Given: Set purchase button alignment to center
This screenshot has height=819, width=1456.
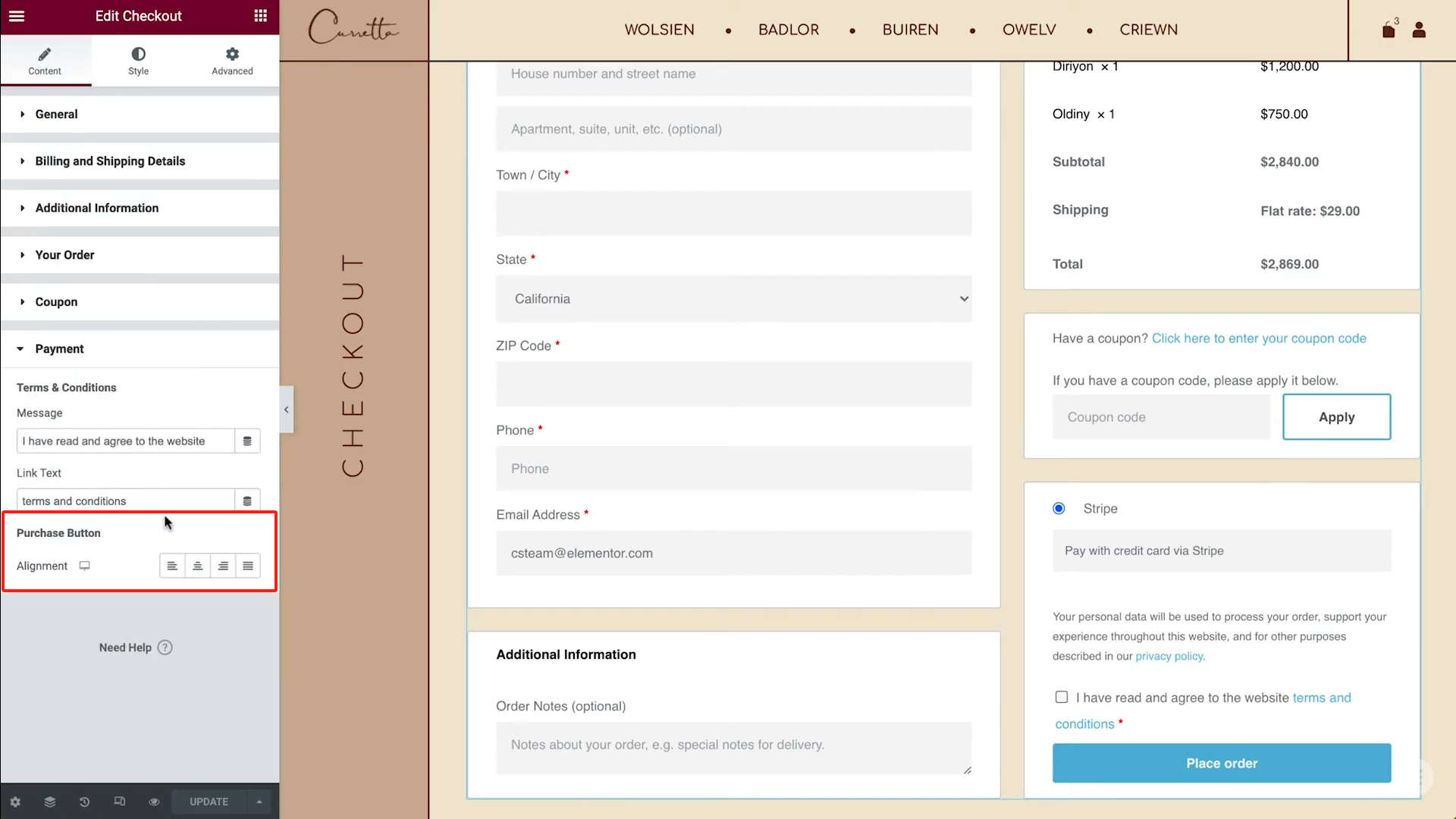Looking at the screenshot, I should (x=197, y=566).
